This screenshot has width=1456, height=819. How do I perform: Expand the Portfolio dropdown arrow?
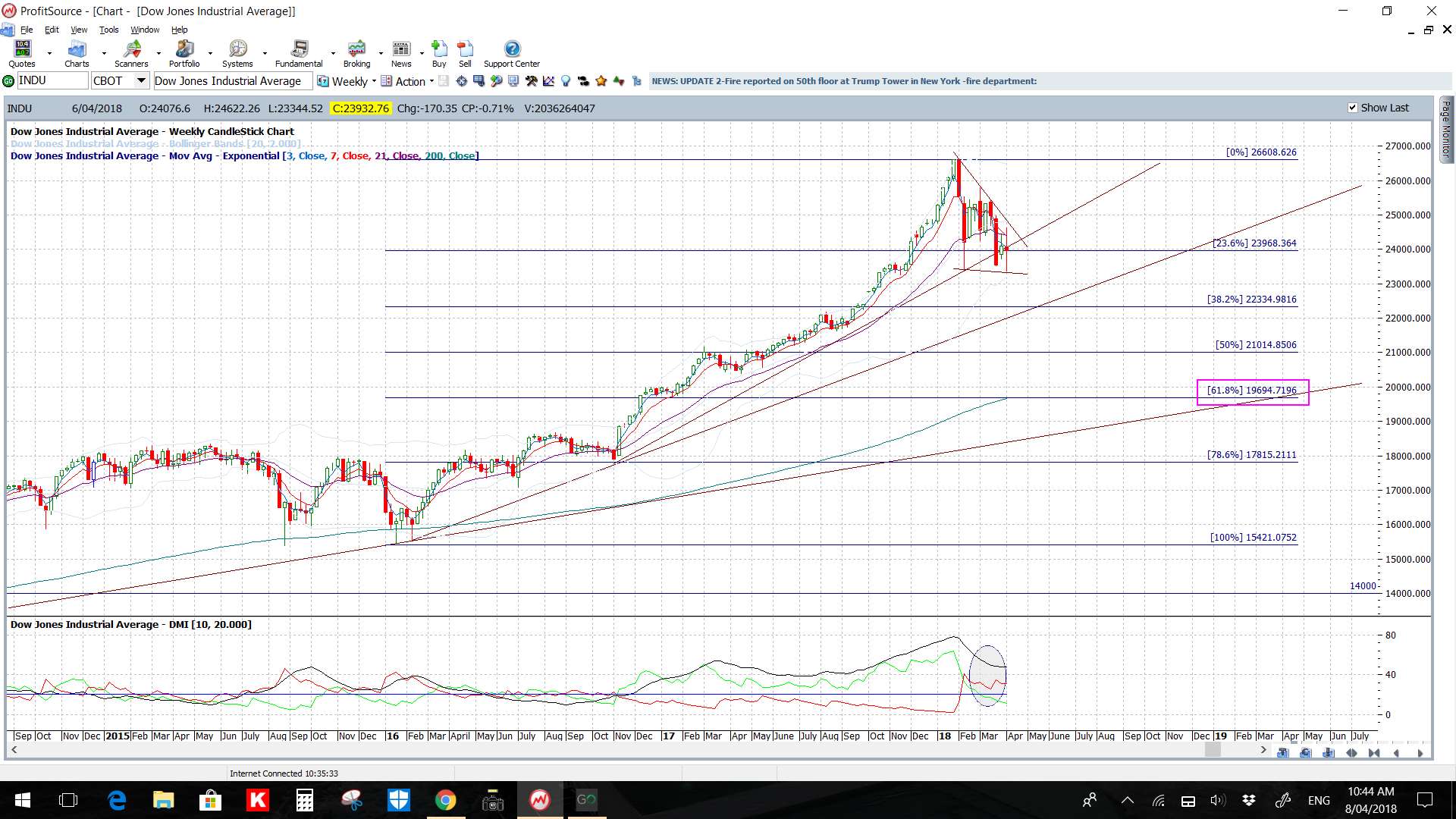[210, 54]
